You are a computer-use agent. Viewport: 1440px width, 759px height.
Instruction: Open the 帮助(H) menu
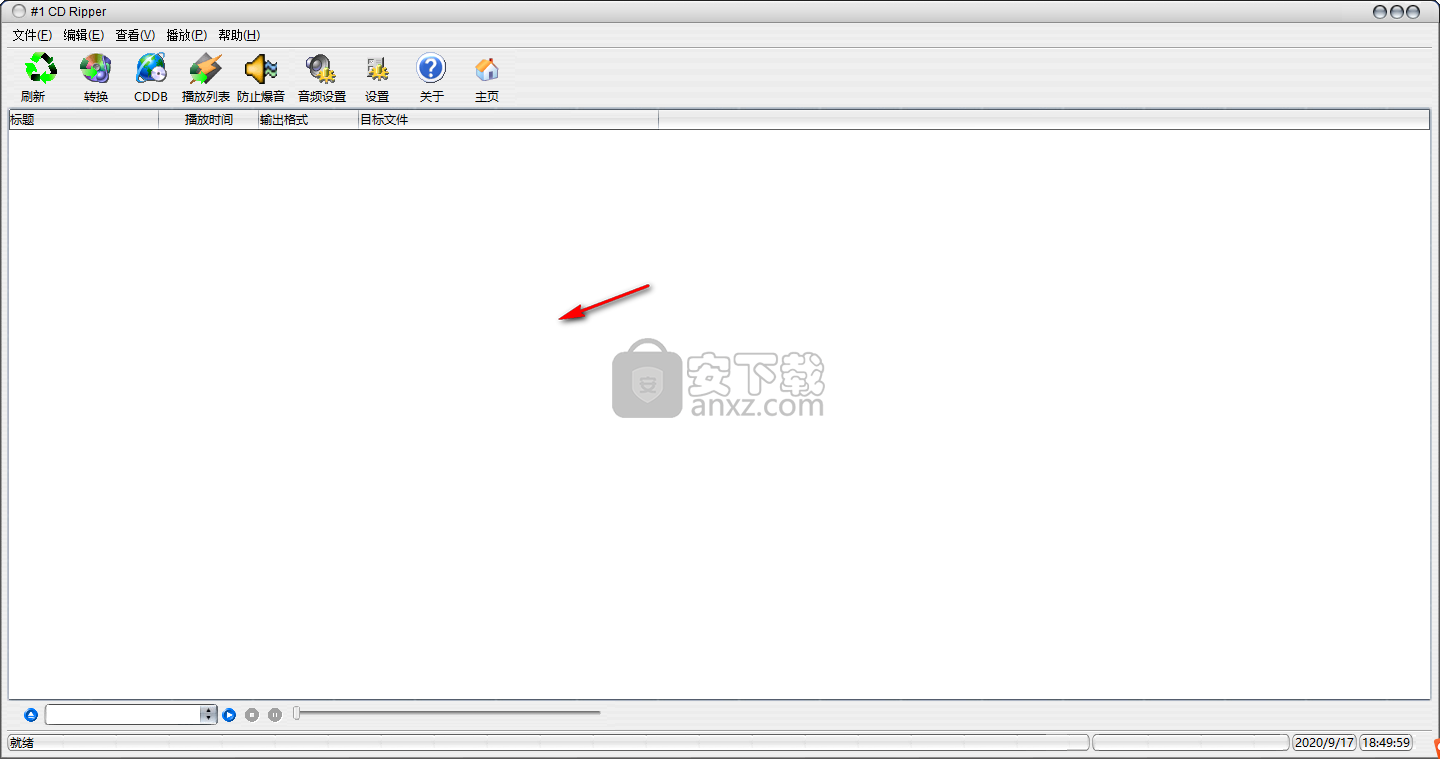pyautogui.click(x=239, y=35)
